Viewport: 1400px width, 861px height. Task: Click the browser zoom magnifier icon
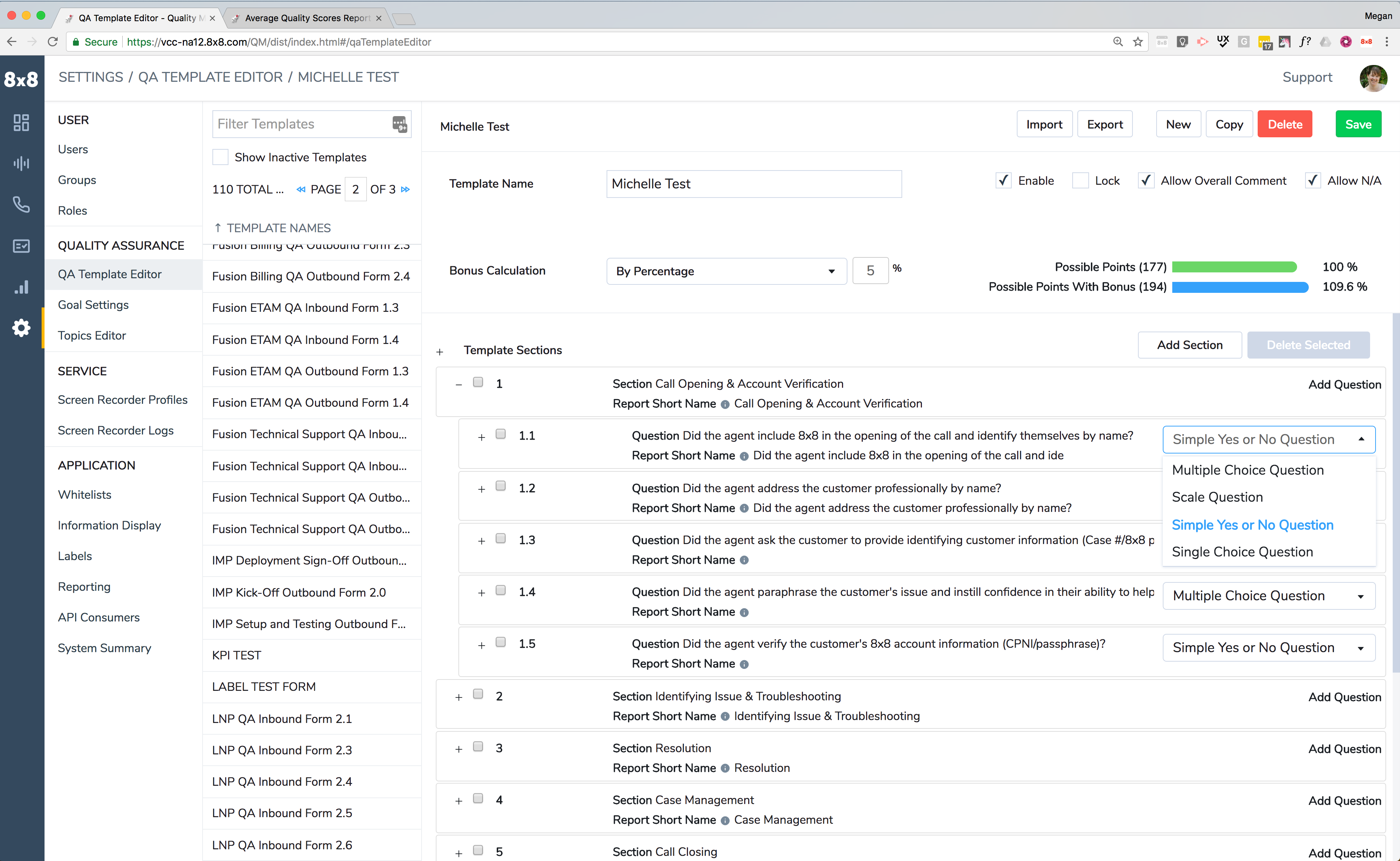pos(1118,42)
